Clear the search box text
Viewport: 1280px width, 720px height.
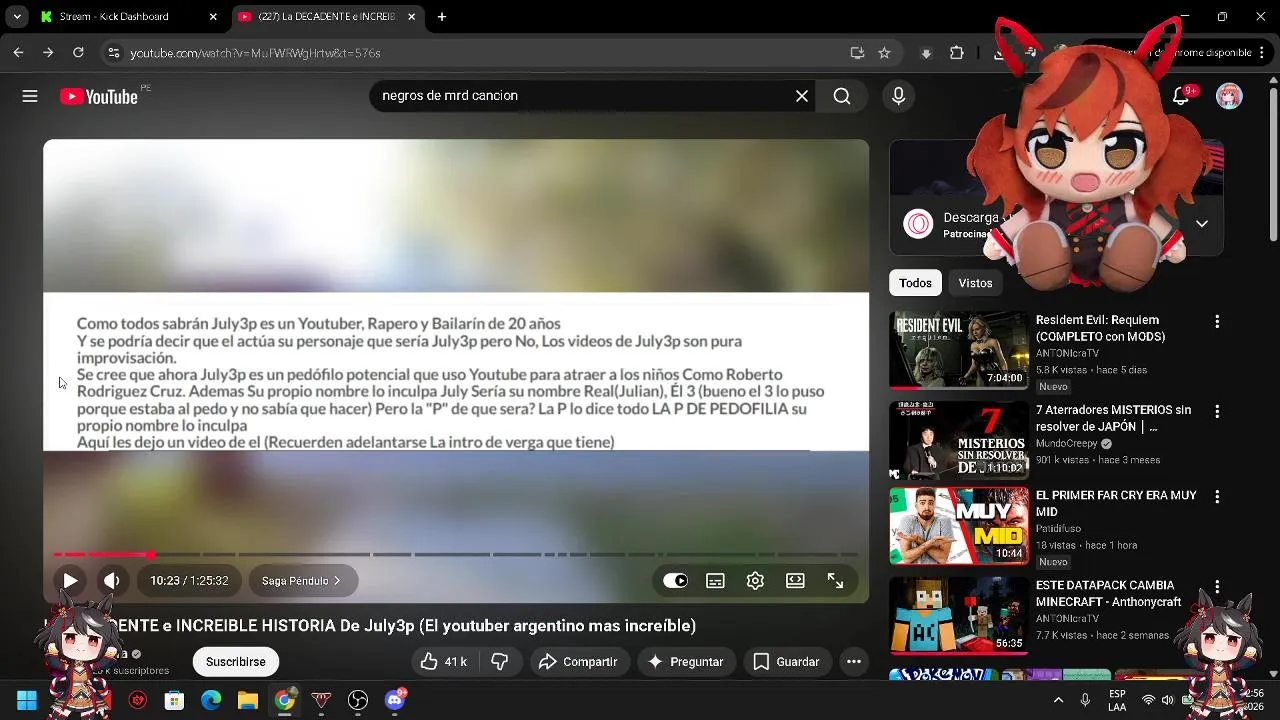(802, 96)
